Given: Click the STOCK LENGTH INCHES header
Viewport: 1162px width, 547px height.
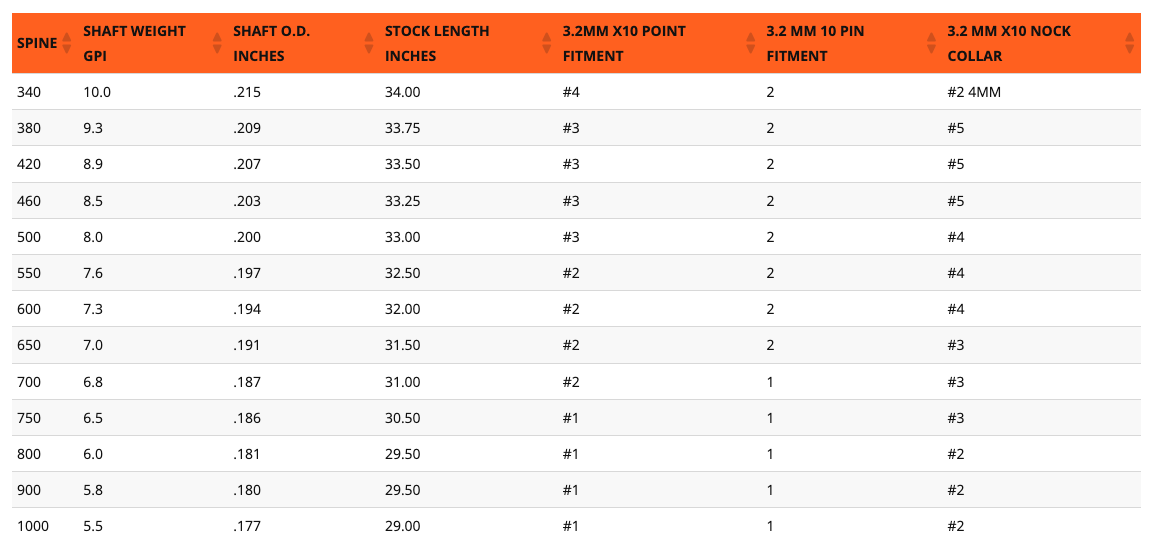Looking at the screenshot, I should [x=437, y=43].
